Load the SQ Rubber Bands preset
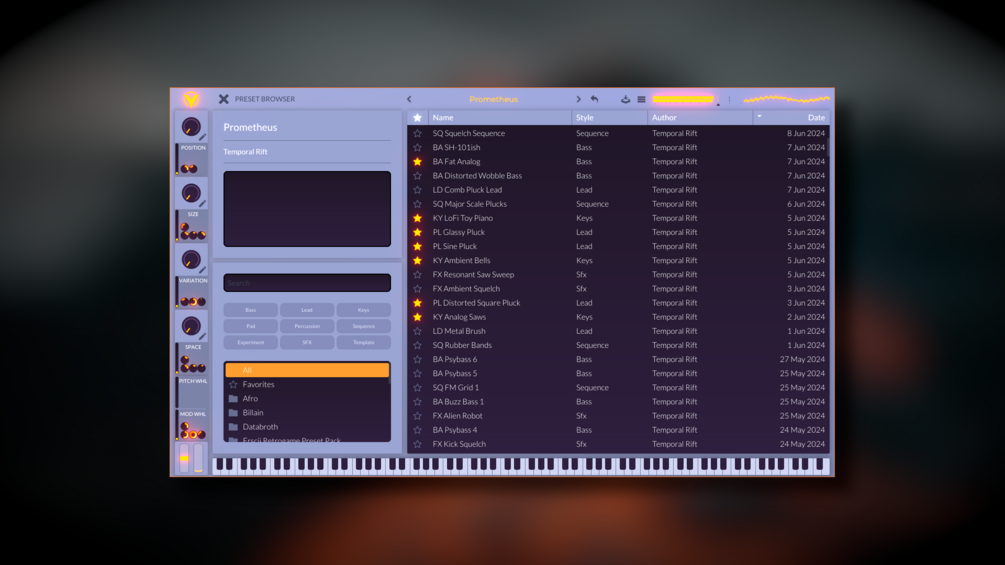 pos(618,345)
